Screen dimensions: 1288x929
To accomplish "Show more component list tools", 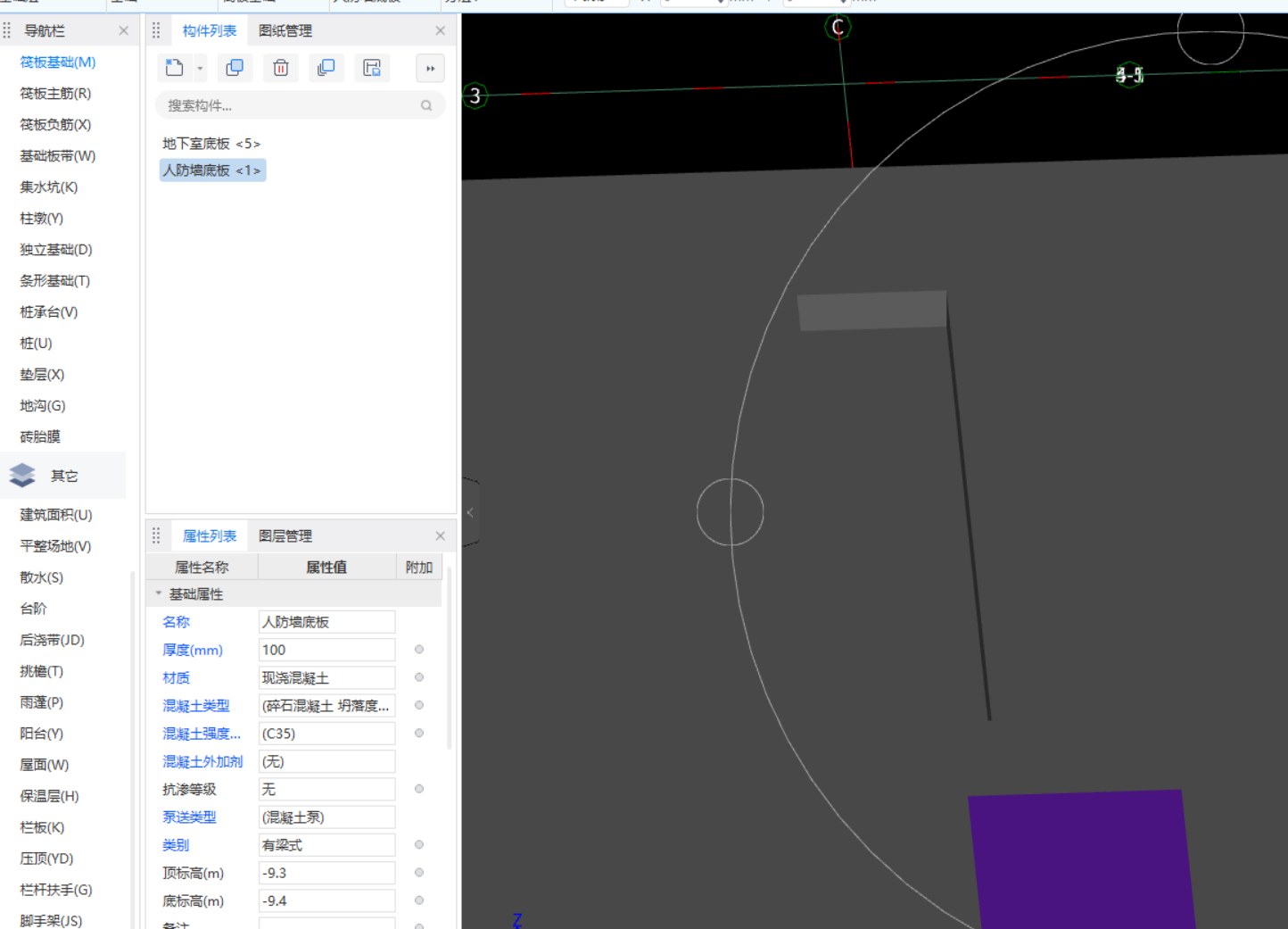I will tap(430, 68).
